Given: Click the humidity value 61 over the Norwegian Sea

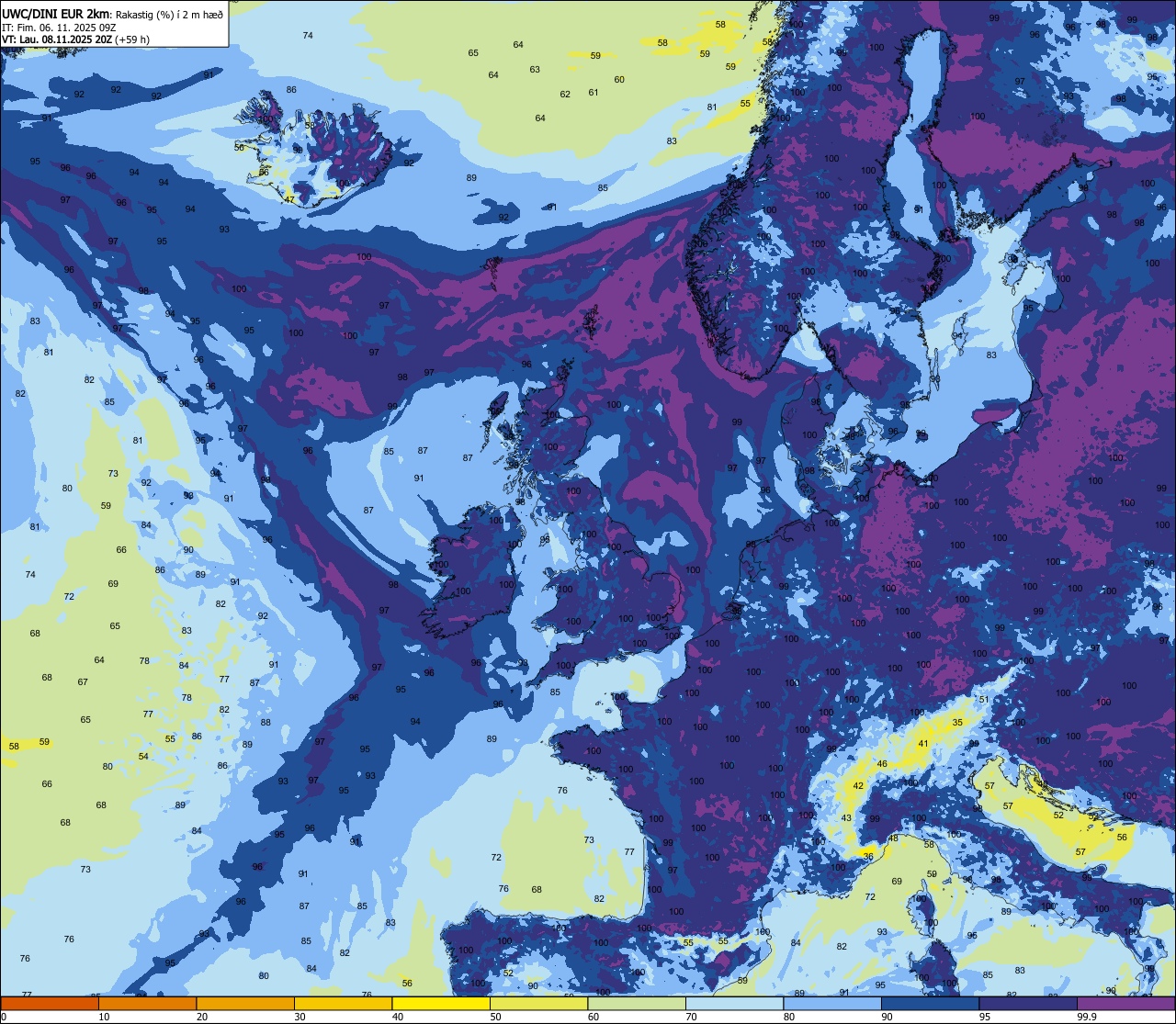Looking at the screenshot, I should 594,92.
